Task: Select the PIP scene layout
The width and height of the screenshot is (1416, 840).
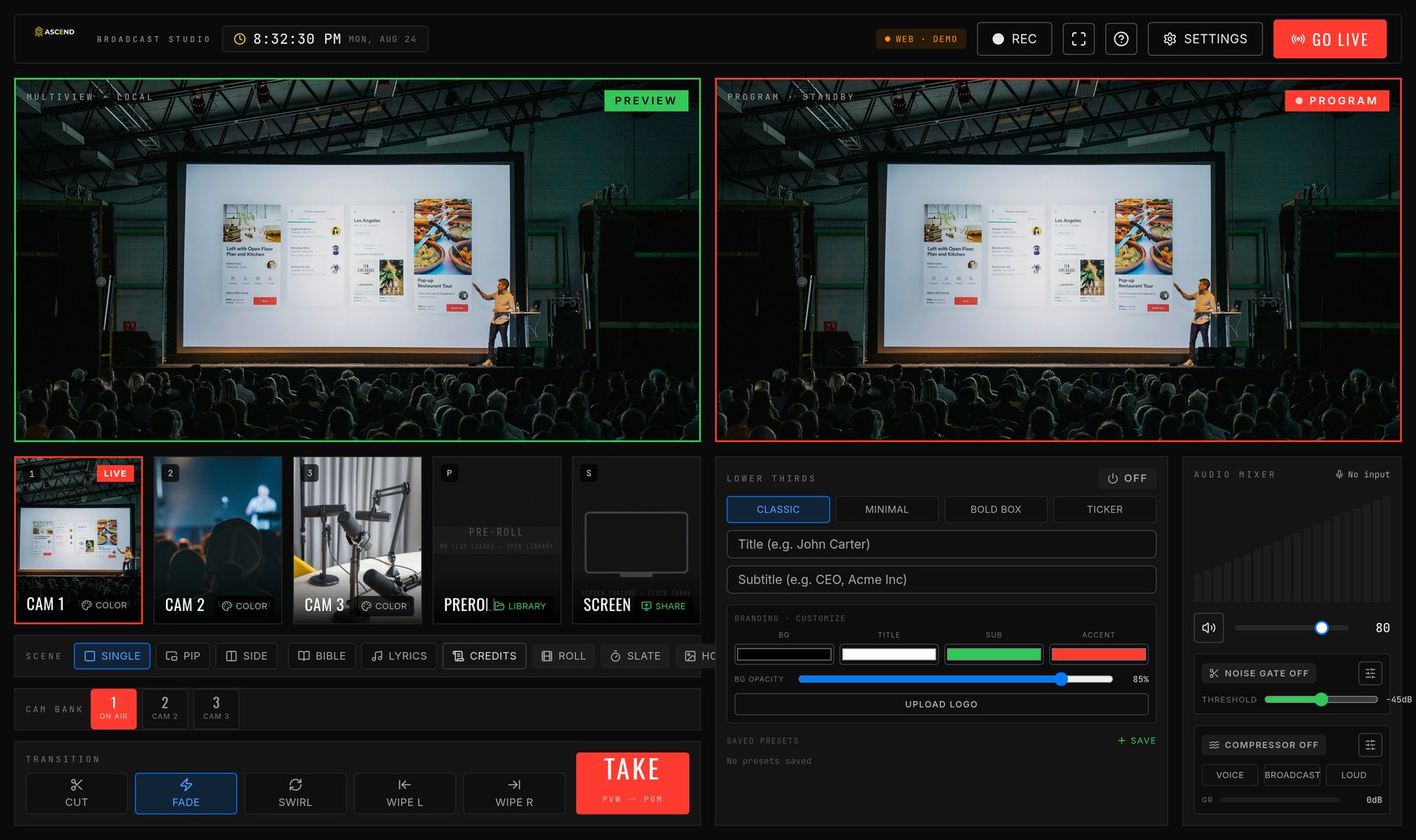Action: click(183, 656)
